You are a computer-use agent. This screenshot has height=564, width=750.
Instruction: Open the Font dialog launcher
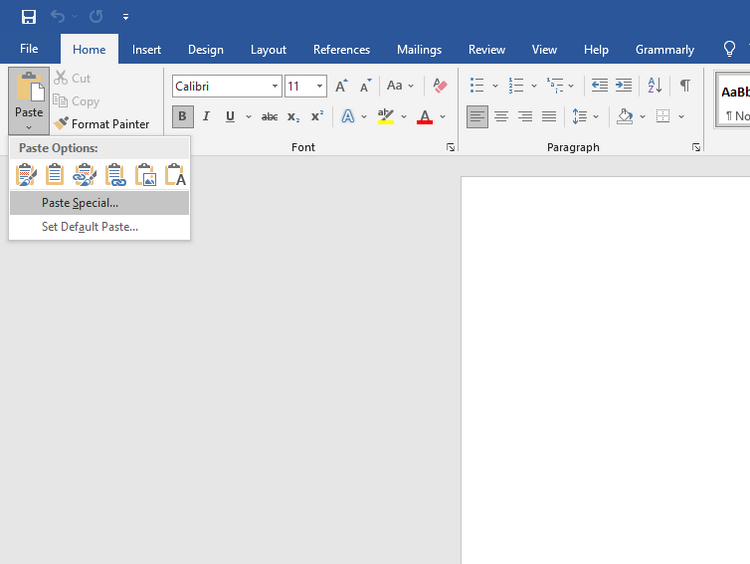tap(451, 147)
